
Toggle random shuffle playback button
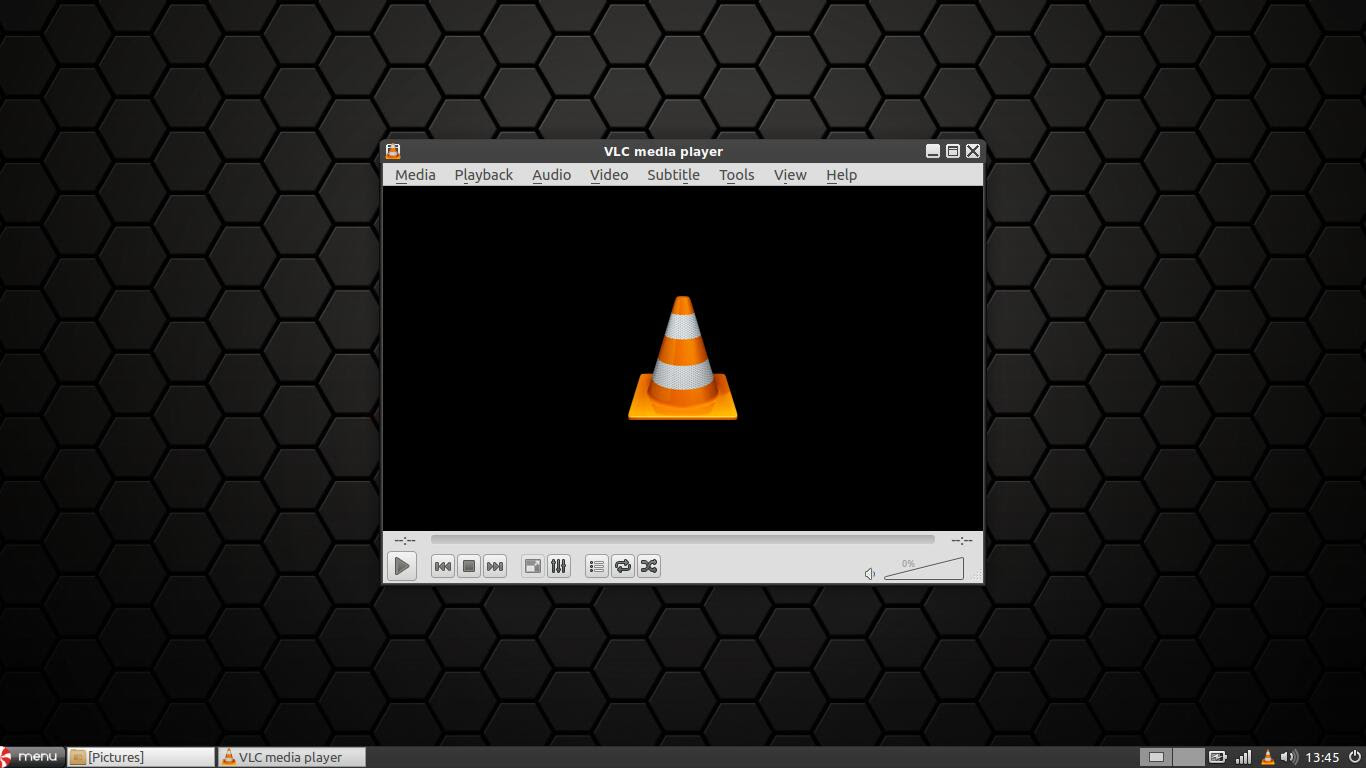[649, 566]
